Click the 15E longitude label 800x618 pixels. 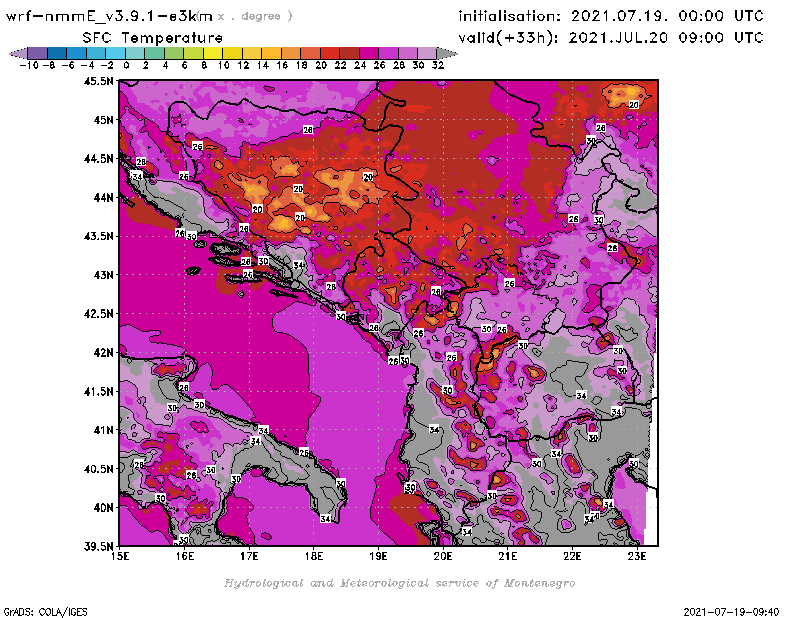coord(120,556)
